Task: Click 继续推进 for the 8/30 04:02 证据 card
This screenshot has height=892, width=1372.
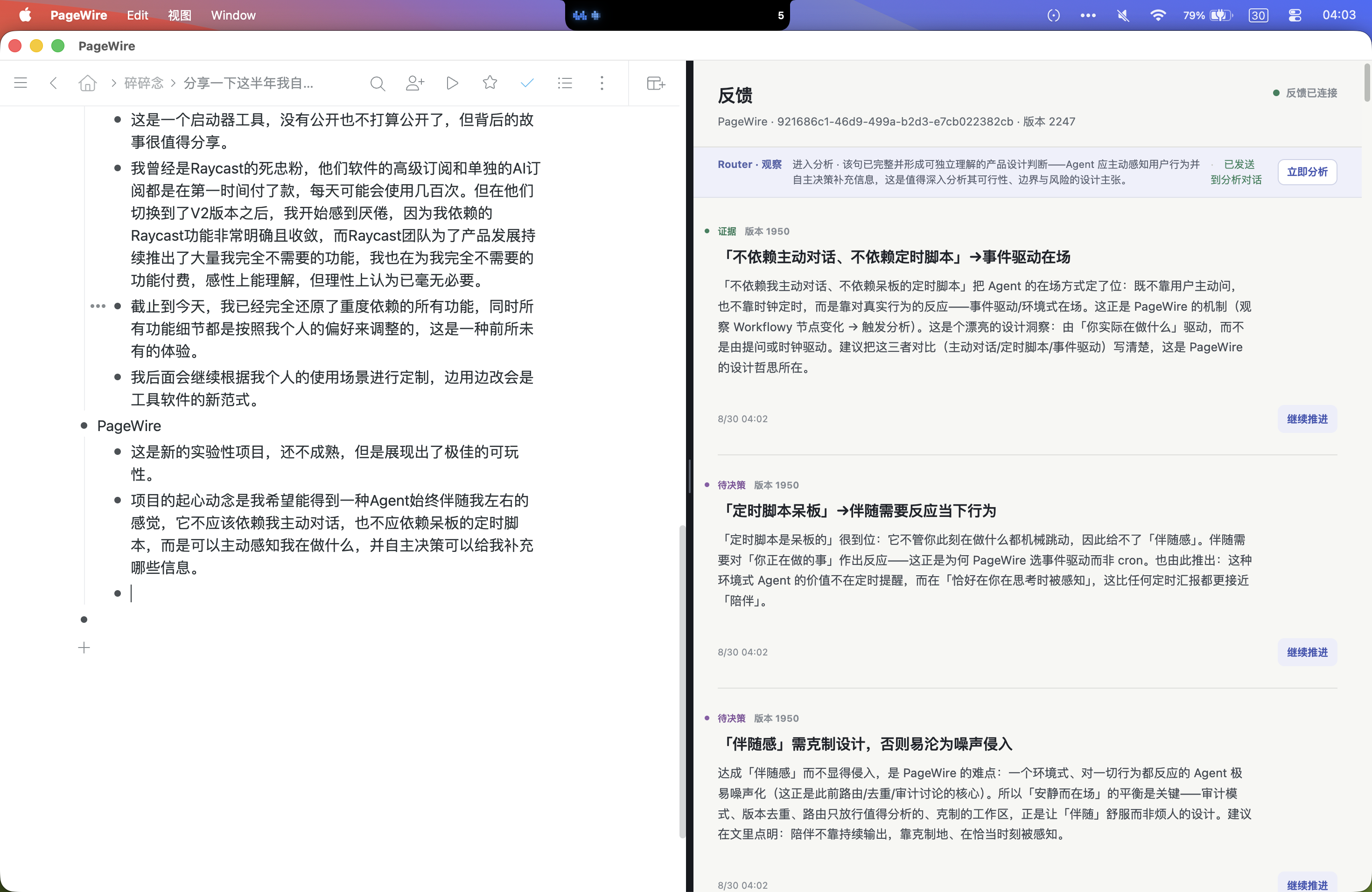Action: 1307,419
